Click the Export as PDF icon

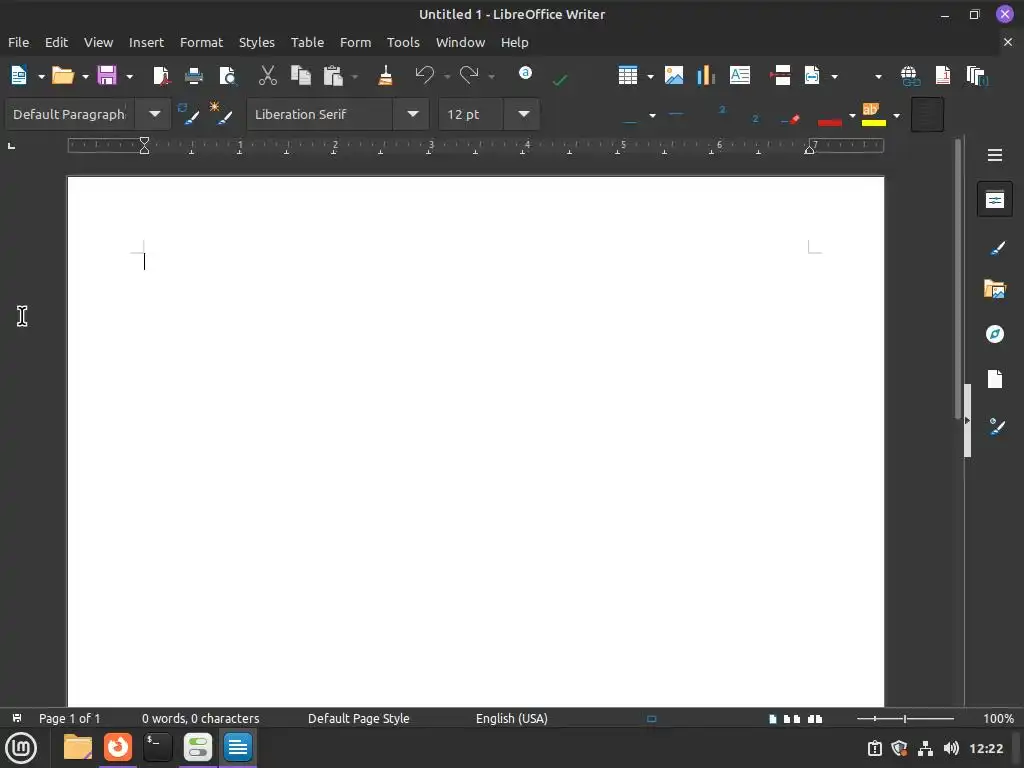[161, 76]
